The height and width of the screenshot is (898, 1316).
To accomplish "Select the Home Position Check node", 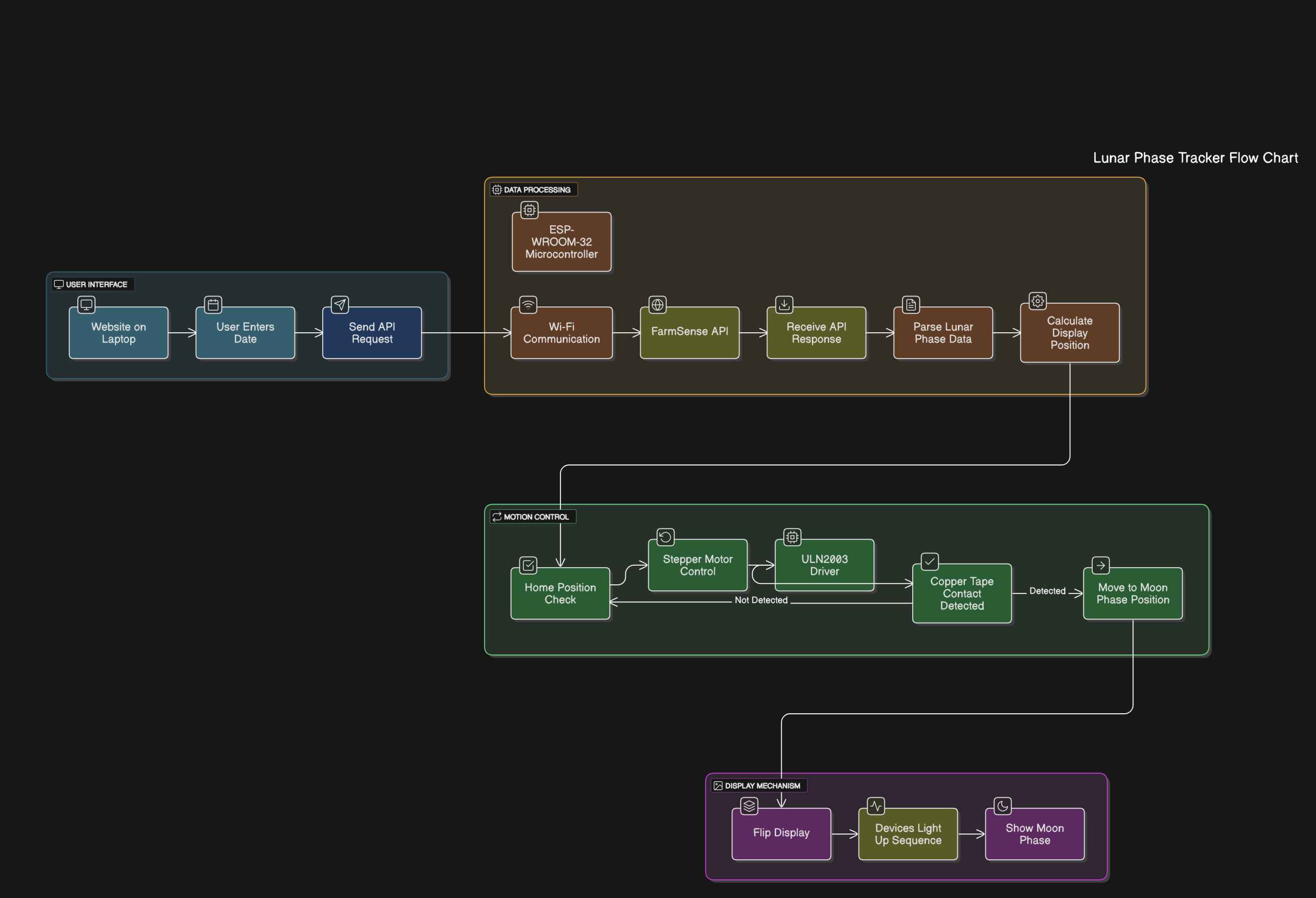I will coord(560,593).
